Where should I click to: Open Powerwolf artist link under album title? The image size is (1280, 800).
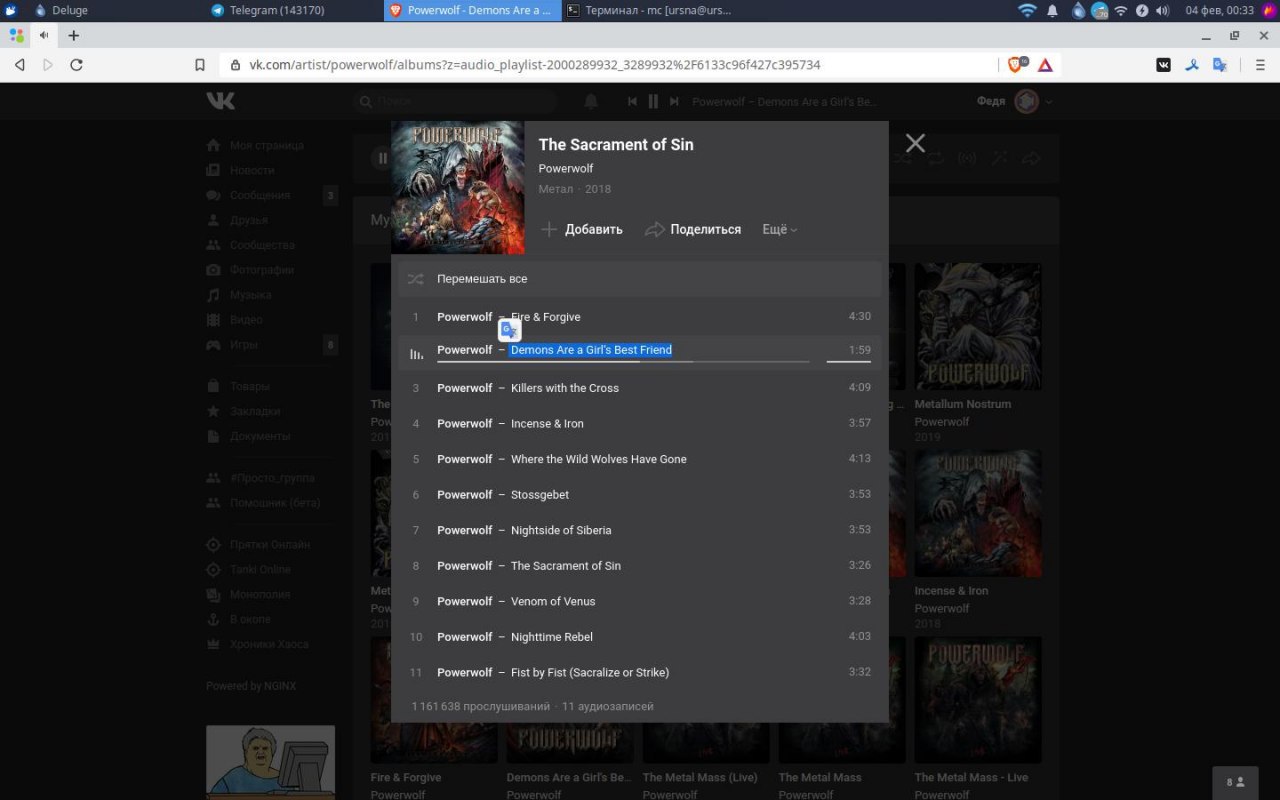[x=566, y=168]
